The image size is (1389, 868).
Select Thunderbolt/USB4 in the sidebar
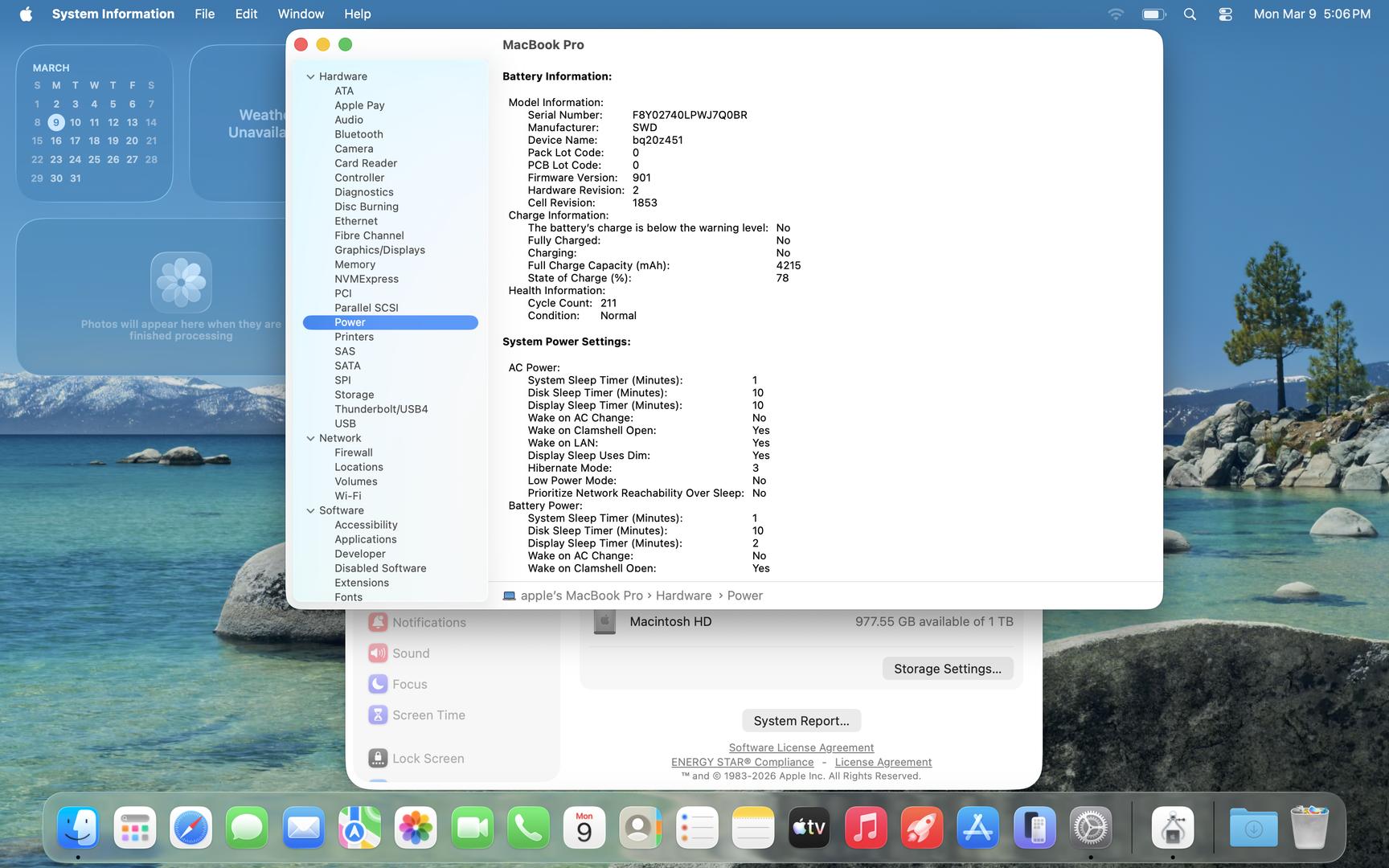pos(381,409)
